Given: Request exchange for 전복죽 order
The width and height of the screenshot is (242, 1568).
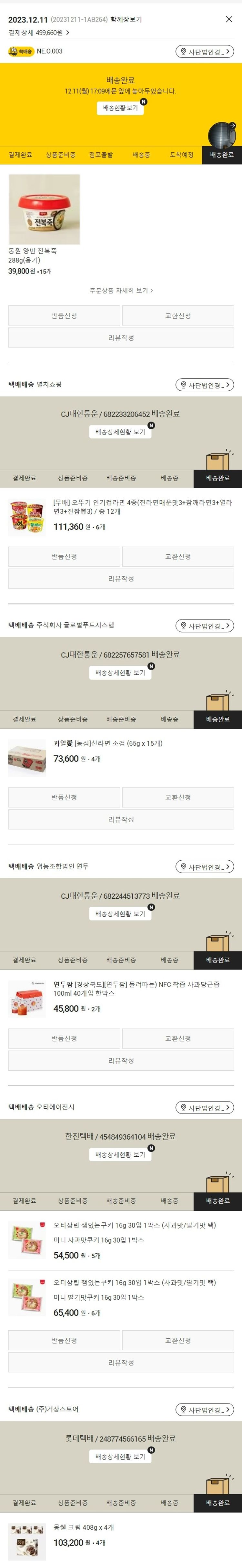Looking at the screenshot, I should tap(178, 315).
